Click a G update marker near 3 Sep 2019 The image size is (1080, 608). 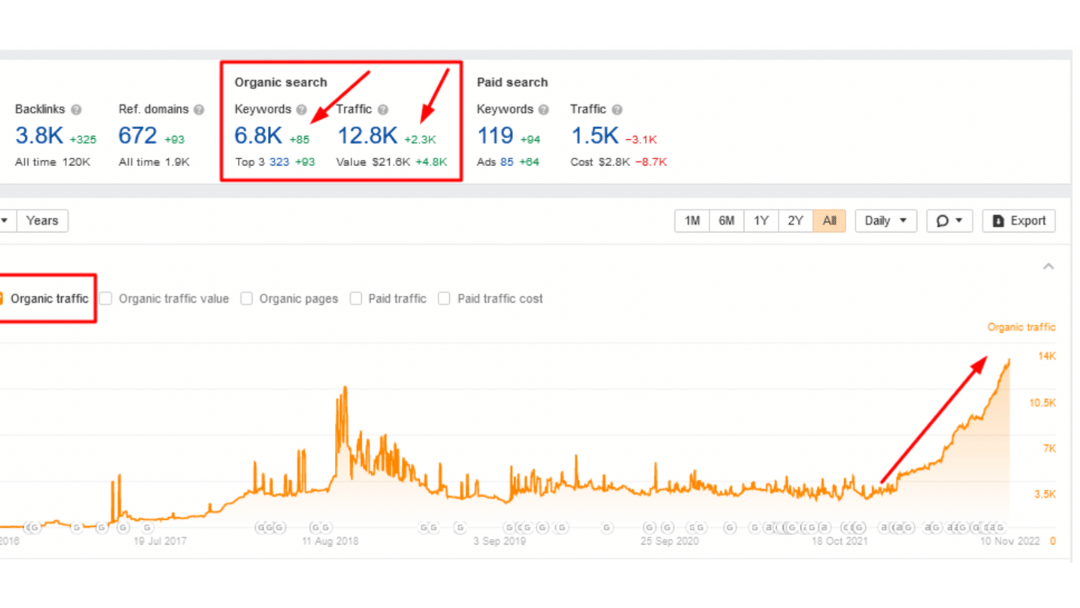[459, 527]
